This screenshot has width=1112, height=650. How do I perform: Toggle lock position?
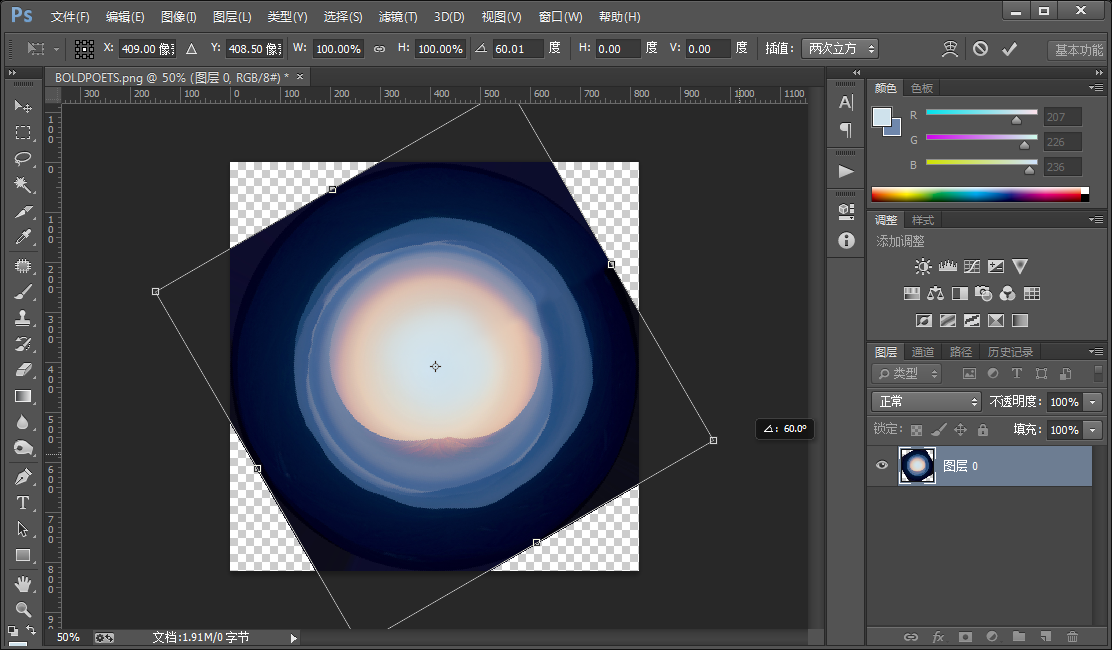pos(960,430)
